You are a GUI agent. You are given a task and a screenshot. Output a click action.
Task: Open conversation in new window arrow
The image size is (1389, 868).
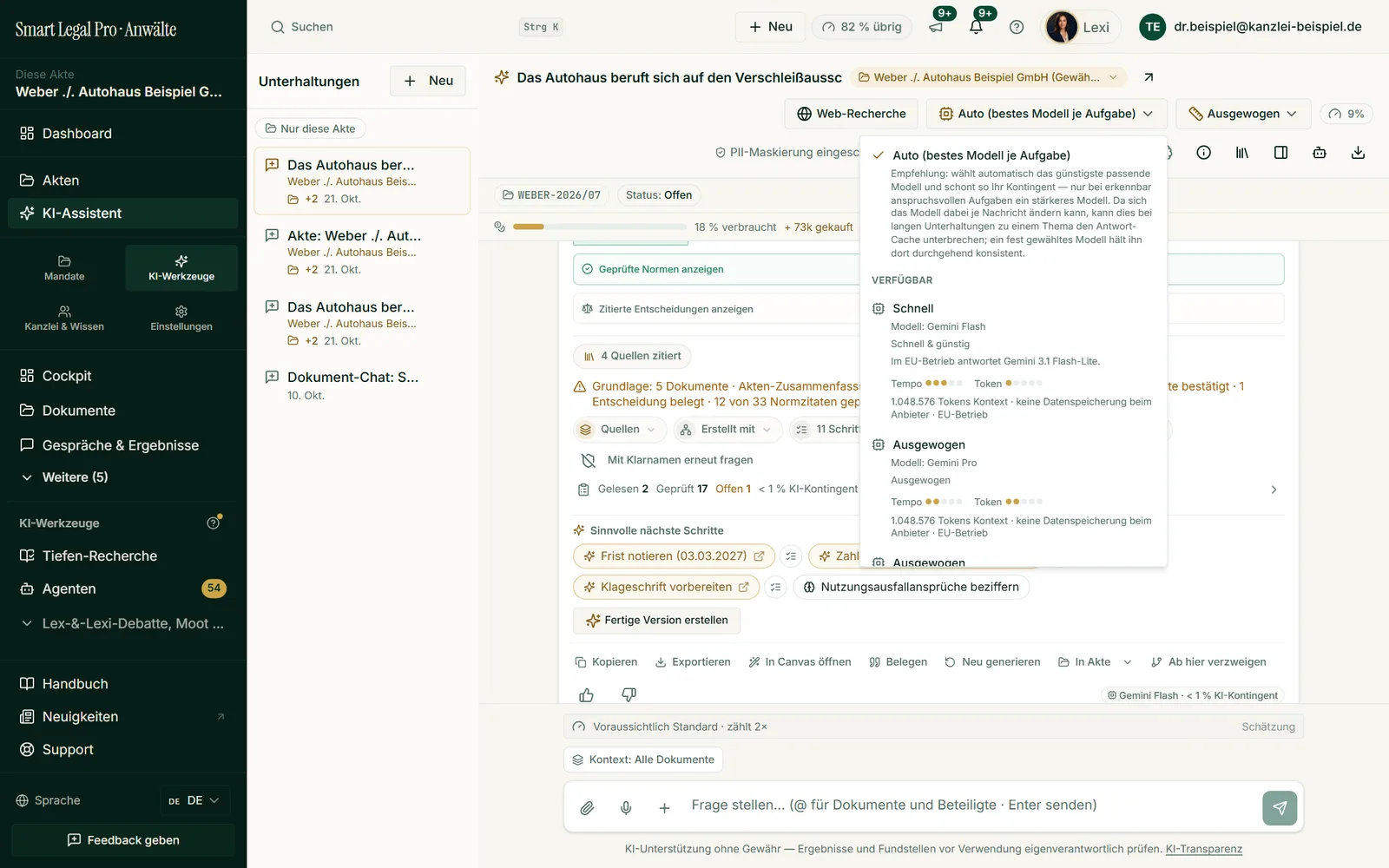click(x=1149, y=77)
